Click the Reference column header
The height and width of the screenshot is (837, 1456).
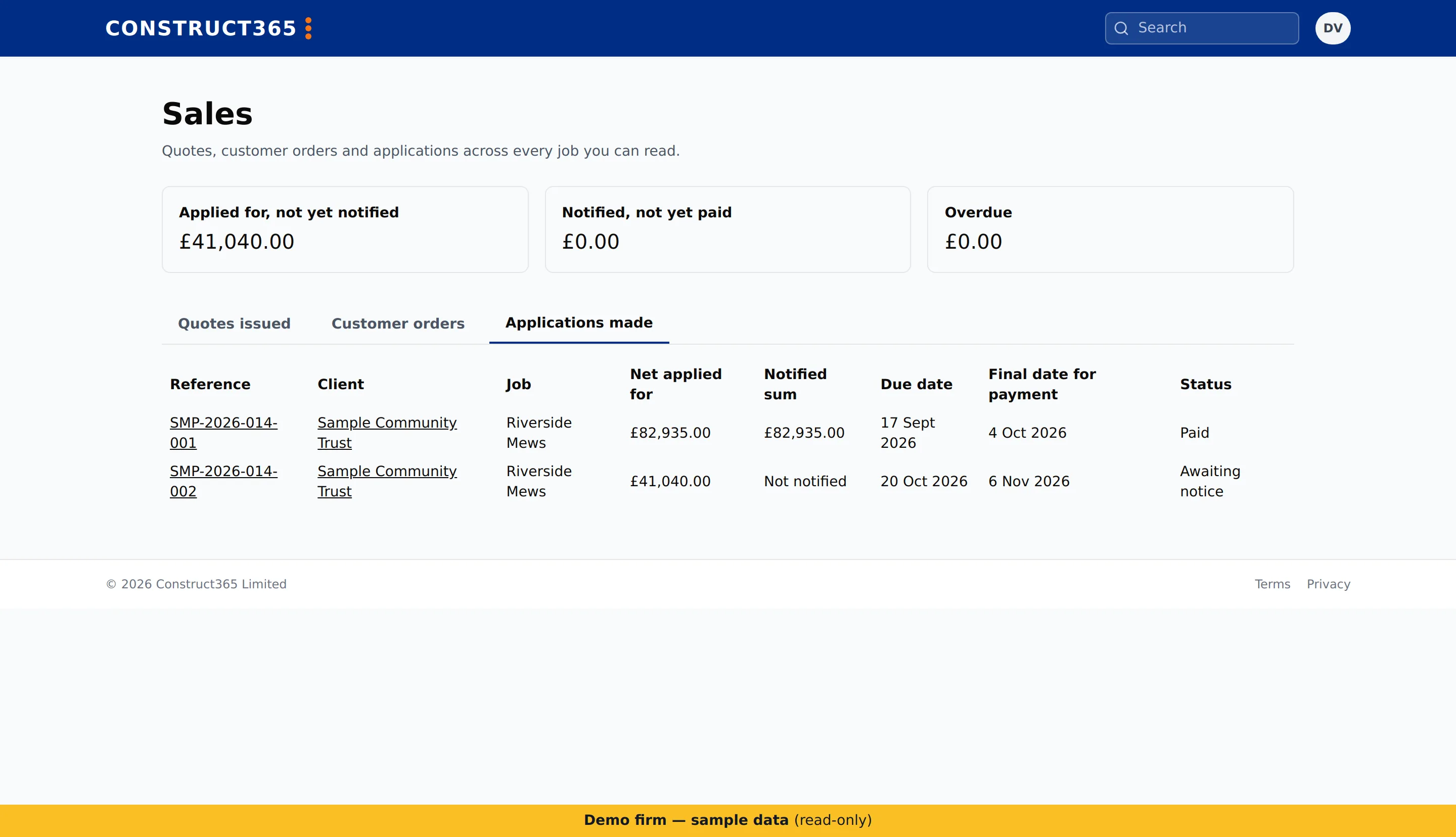coord(210,385)
